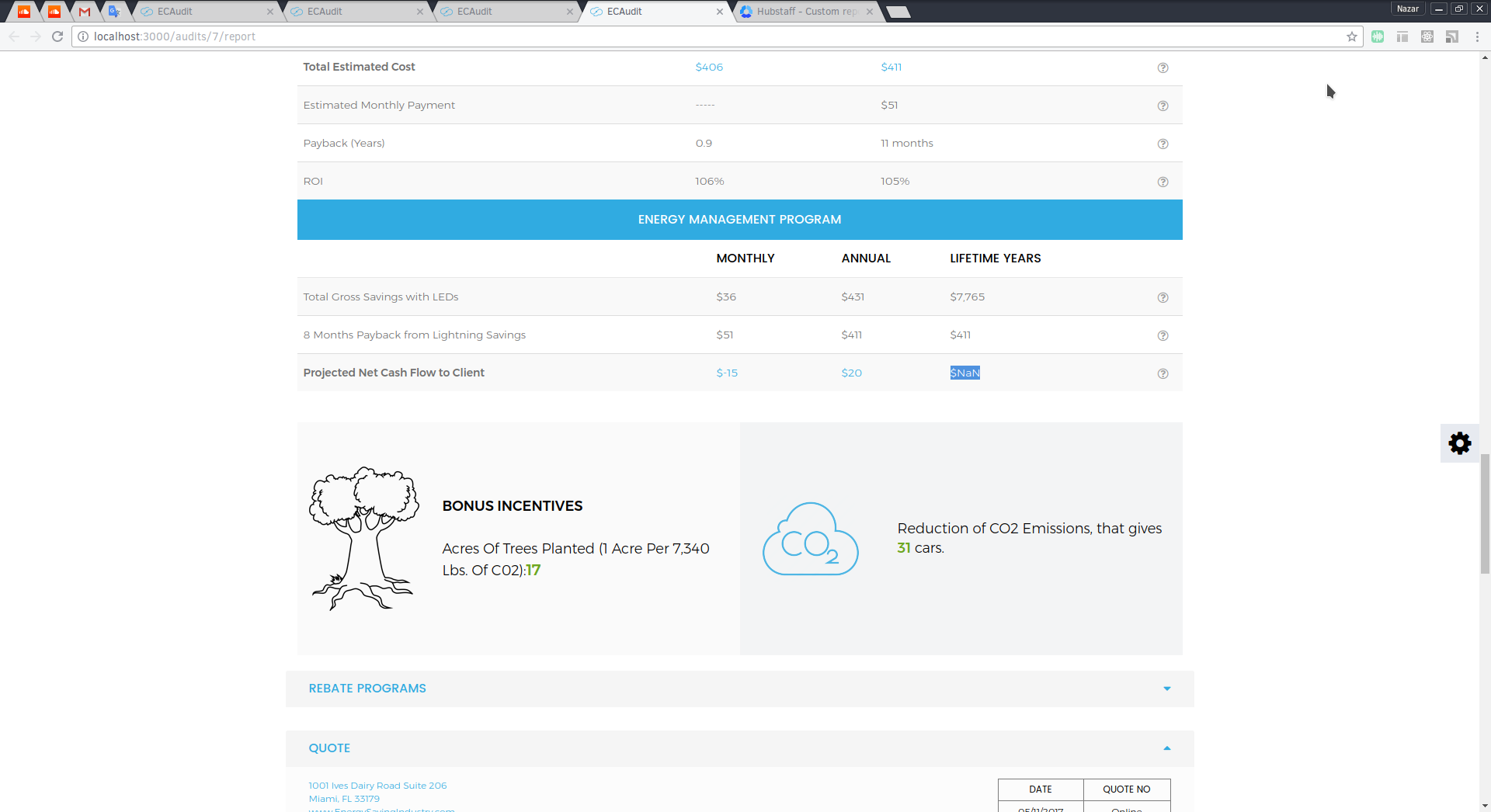Click the QUOTE NO cell in quote table
1491x812 pixels.
pyautogui.click(x=1127, y=789)
